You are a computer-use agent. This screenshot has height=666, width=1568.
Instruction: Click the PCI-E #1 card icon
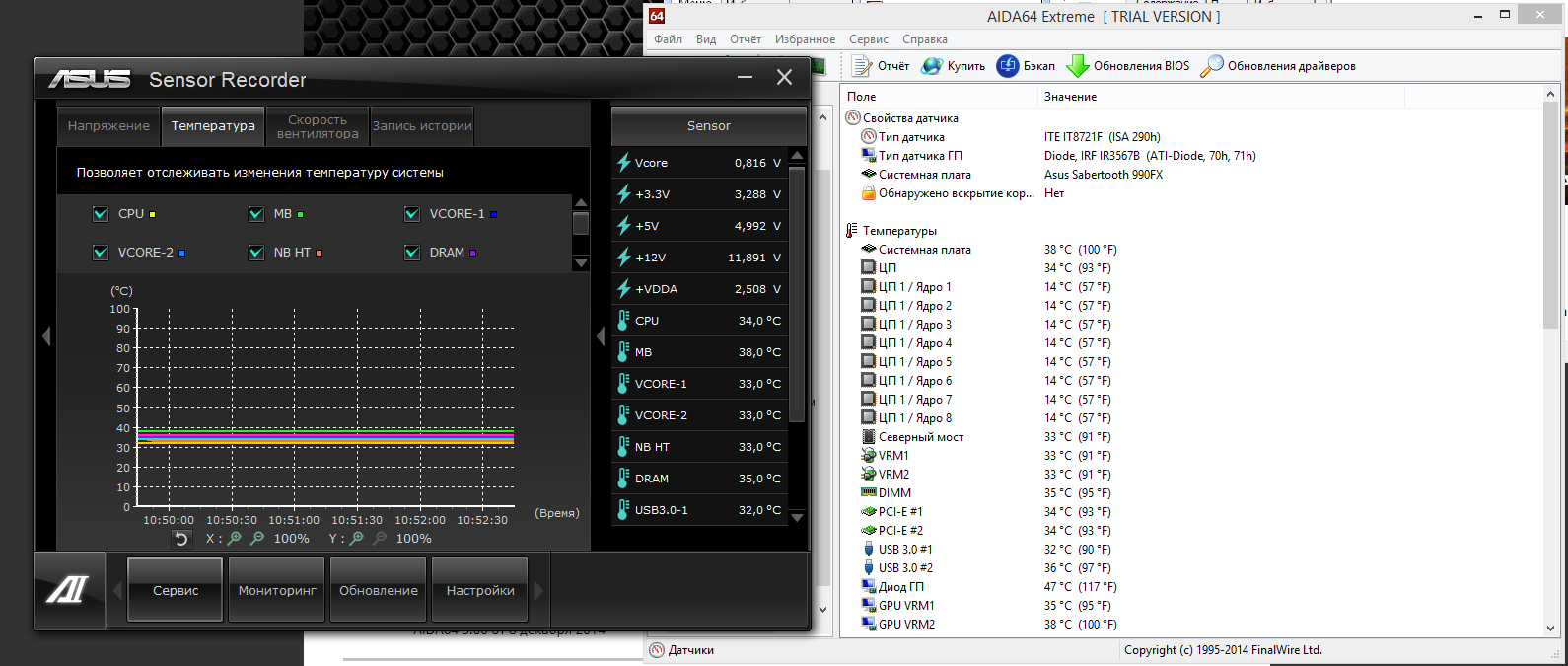pos(869,512)
